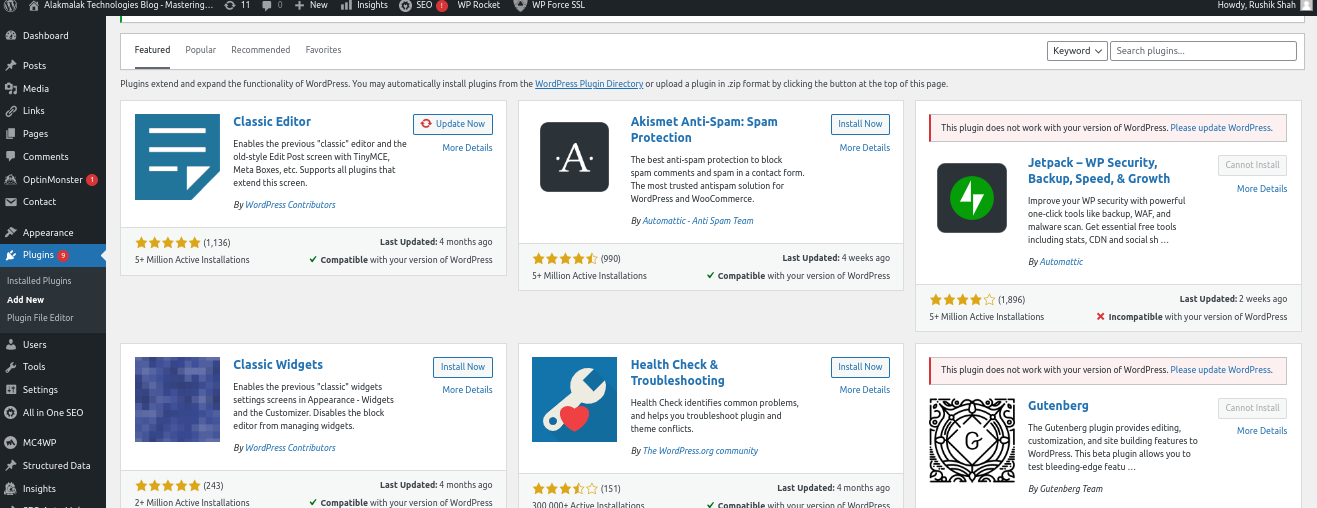
Task: Click the Jetpack plugin thumbnail
Action: coord(972,198)
